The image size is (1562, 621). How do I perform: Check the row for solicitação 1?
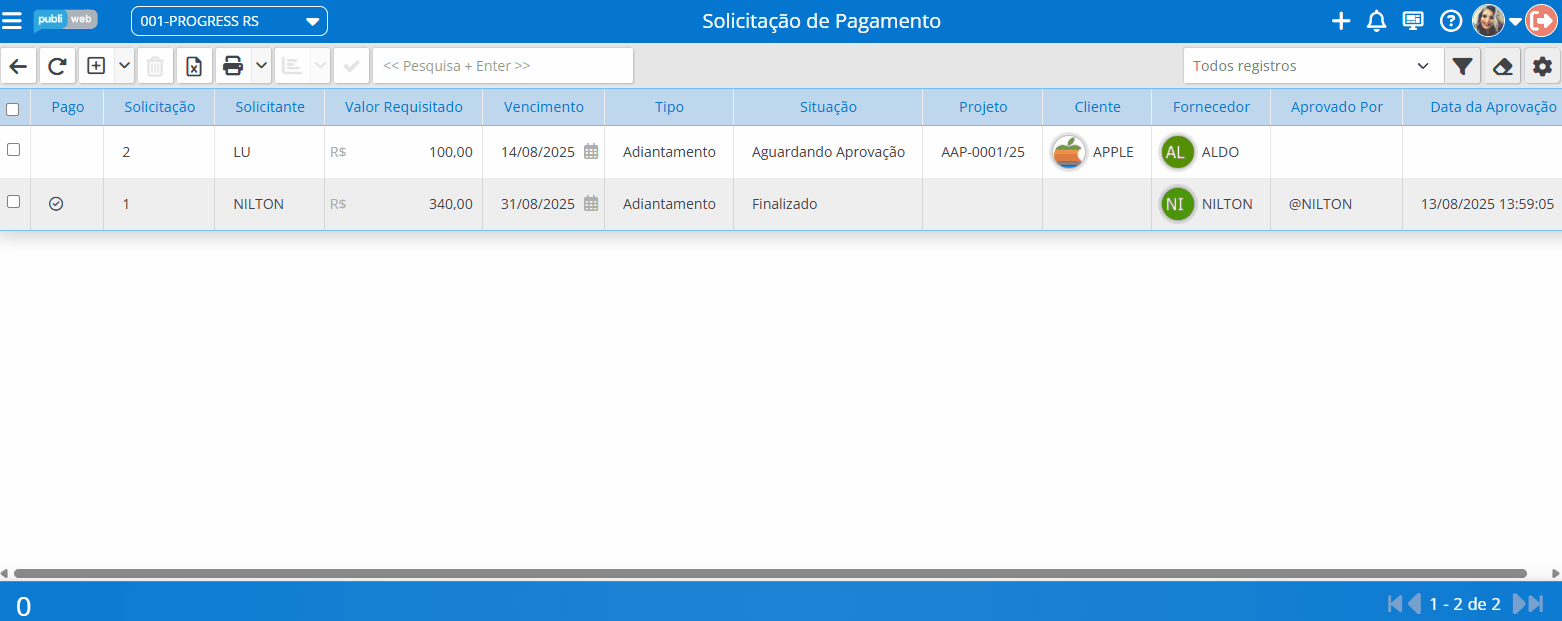click(13, 202)
